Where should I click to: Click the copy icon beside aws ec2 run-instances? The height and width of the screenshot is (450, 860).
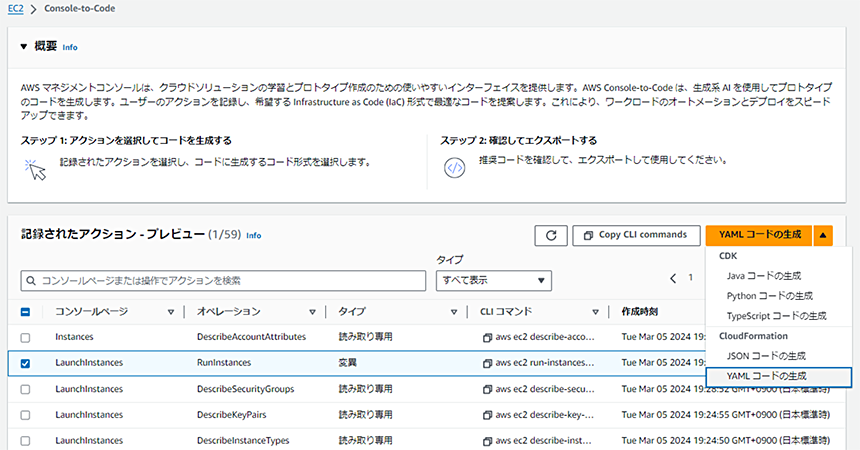click(487, 363)
